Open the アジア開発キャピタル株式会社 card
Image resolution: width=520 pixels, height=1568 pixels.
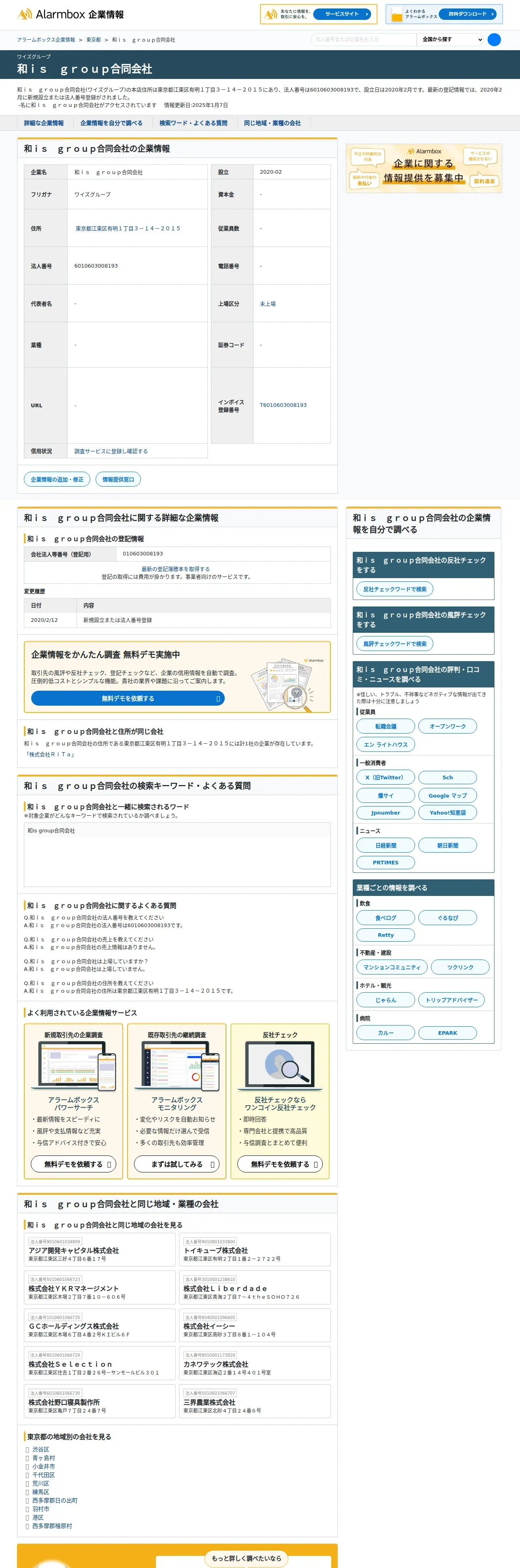(x=100, y=1250)
